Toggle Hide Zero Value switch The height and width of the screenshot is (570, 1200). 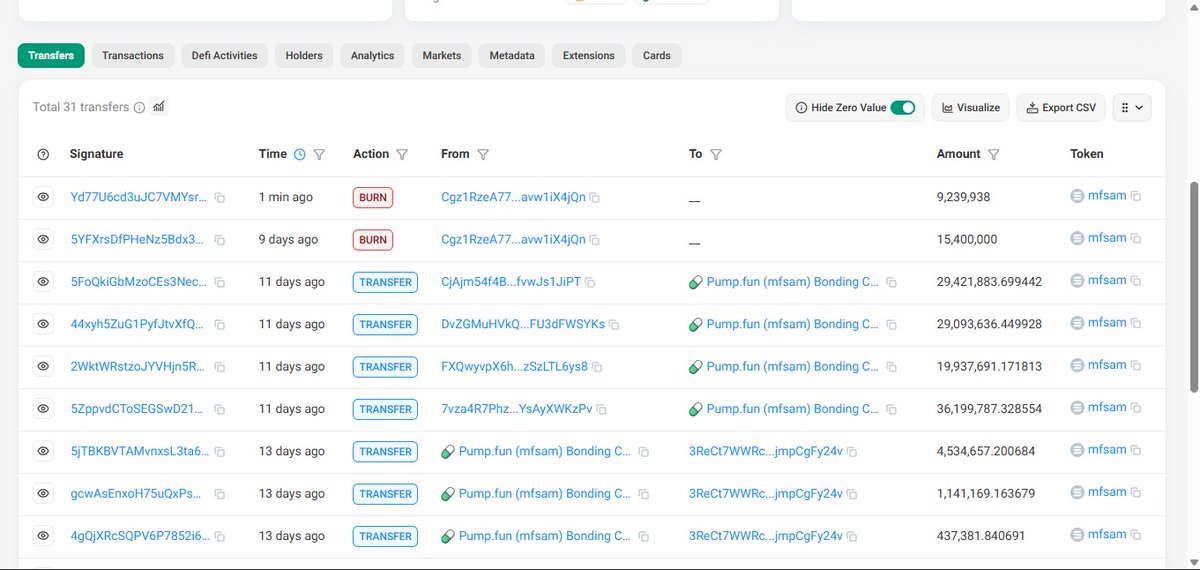[x=903, y=108]
